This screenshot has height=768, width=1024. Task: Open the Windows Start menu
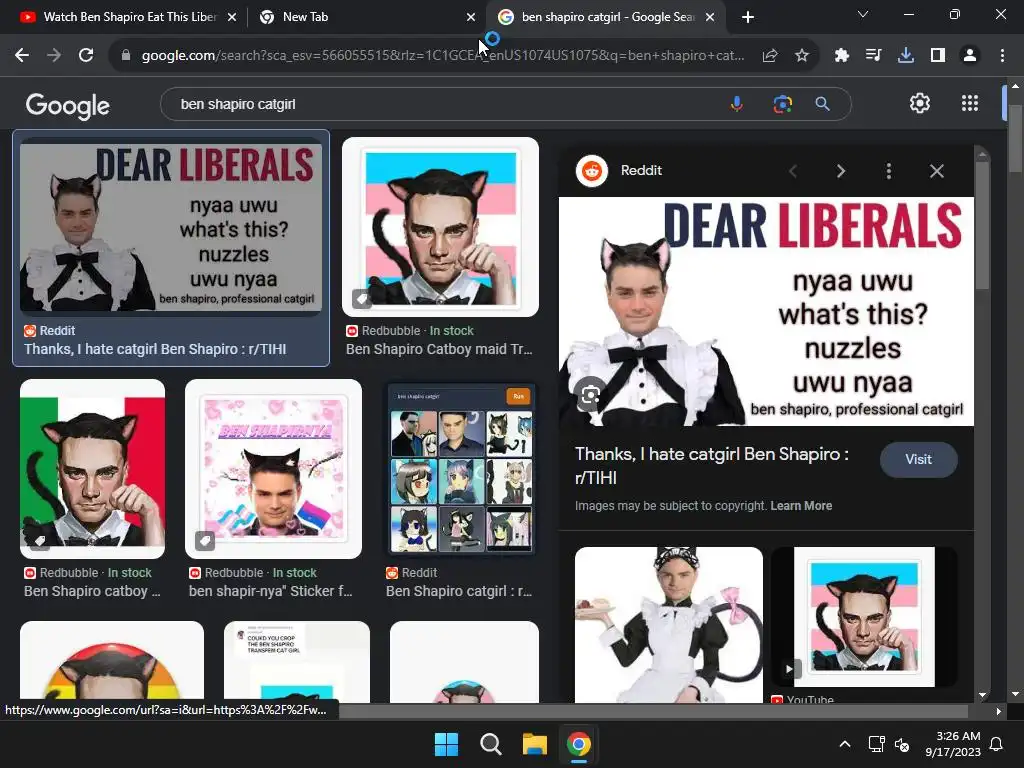pos(447,744)
